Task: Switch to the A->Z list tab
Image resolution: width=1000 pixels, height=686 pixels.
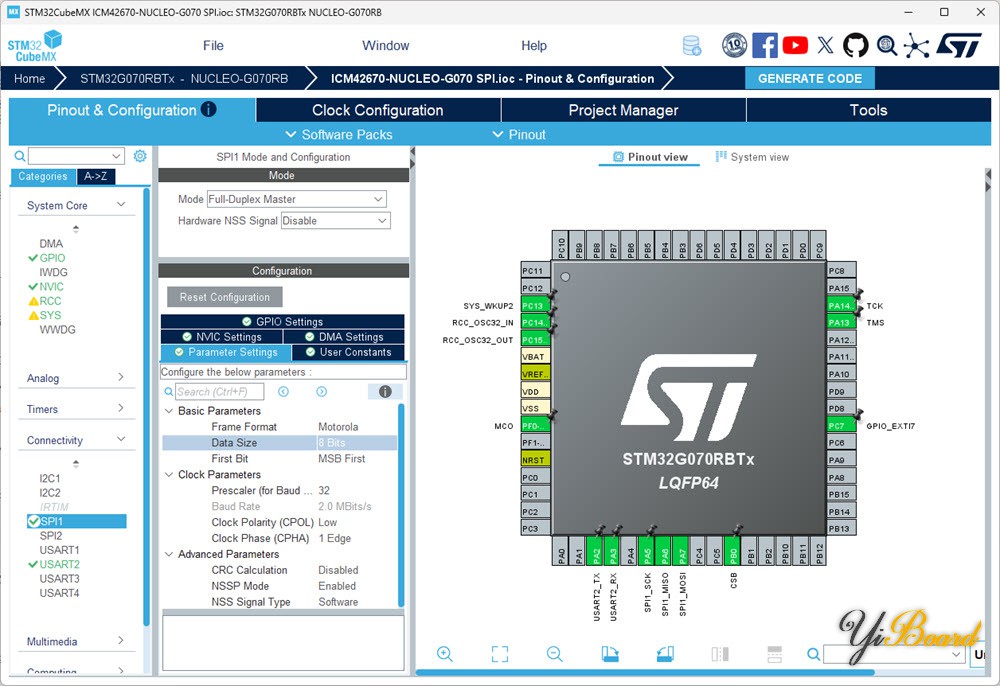Action: 96,177
